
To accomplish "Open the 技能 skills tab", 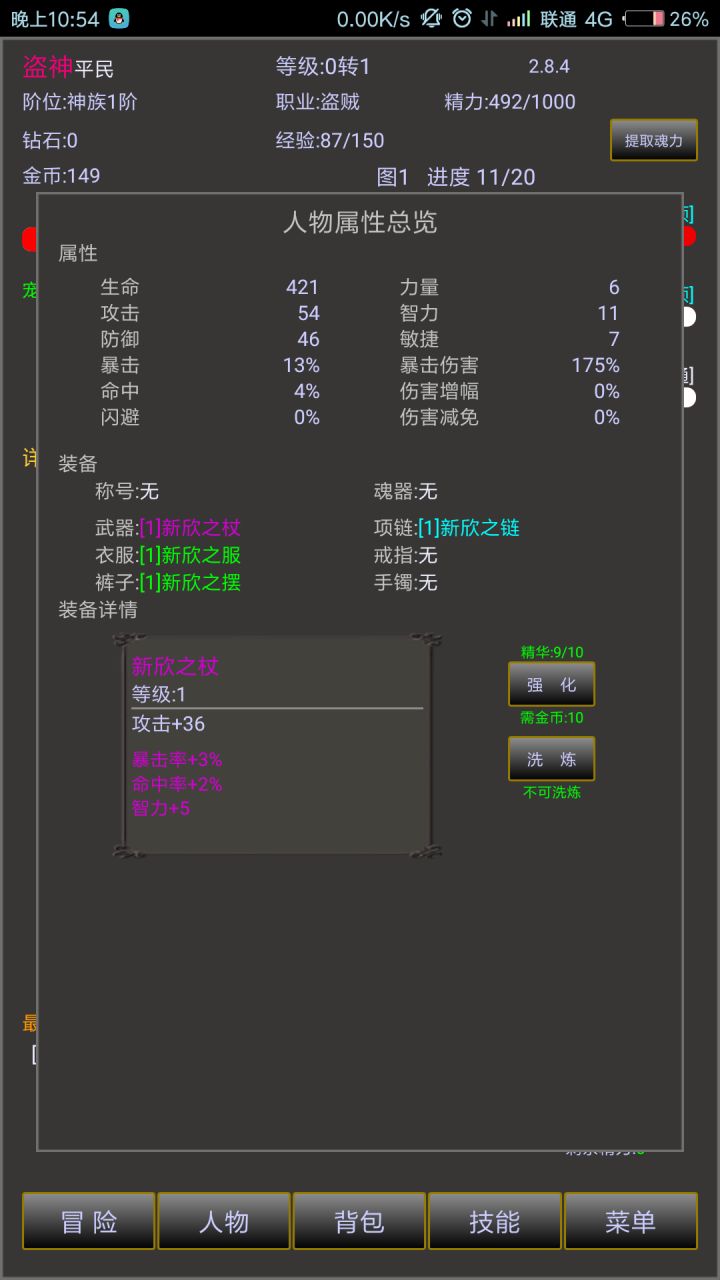I will (x=495, y=1221).
